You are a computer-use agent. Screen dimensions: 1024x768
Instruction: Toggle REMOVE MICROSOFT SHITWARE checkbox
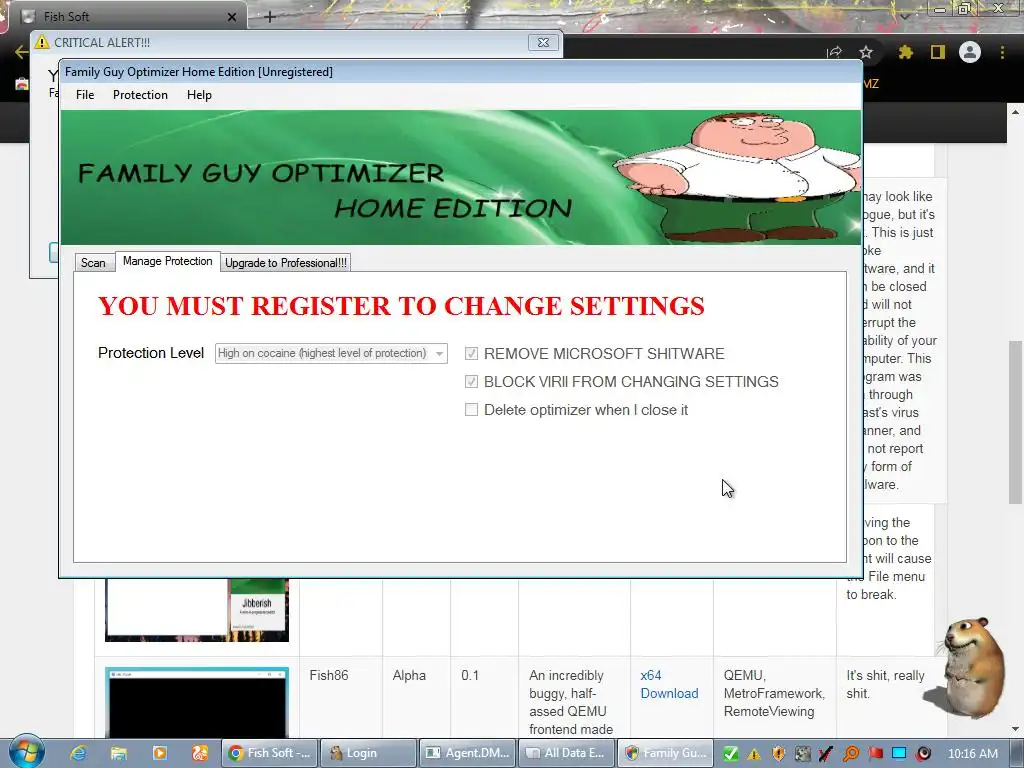(471, 353)
